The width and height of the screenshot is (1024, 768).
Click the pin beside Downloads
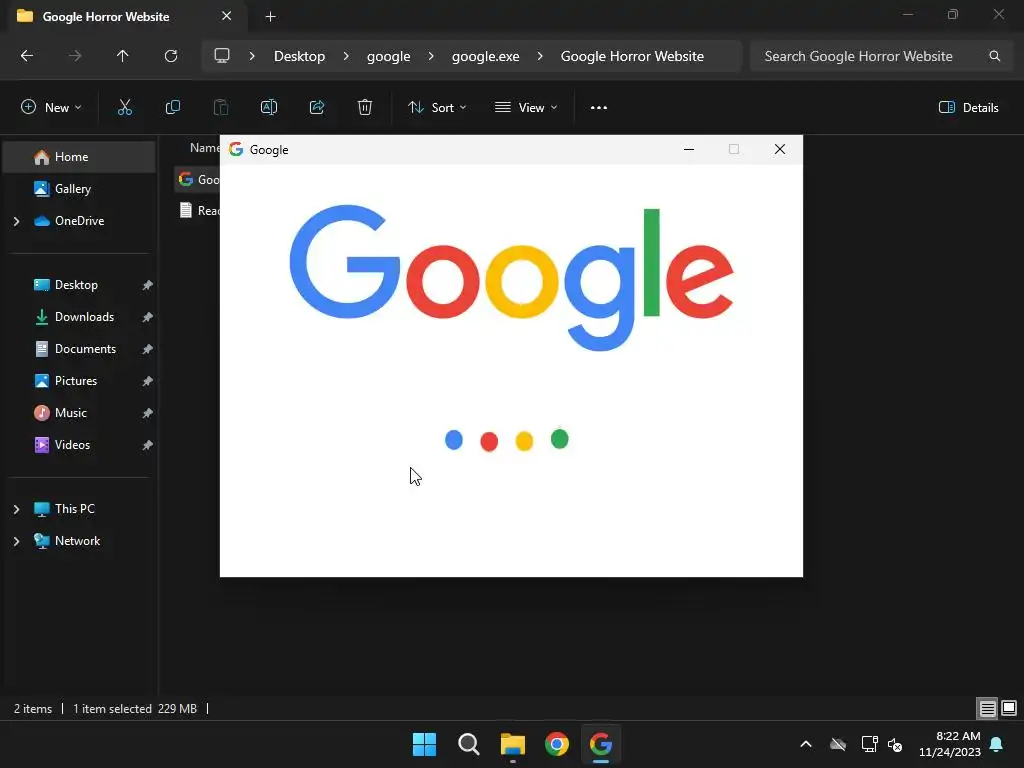coord(148,317)
